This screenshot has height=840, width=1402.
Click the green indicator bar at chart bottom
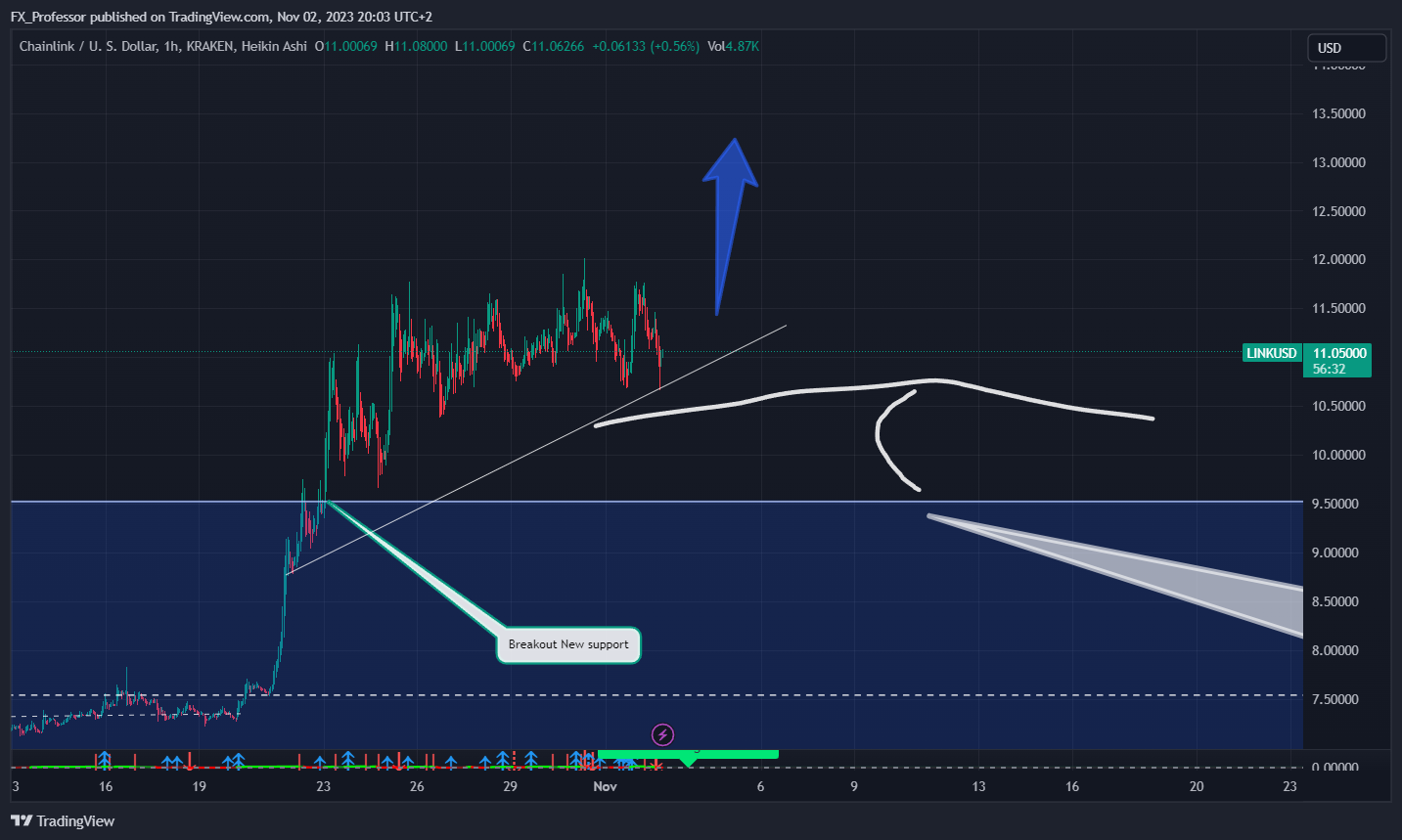(x=688, y=754)
